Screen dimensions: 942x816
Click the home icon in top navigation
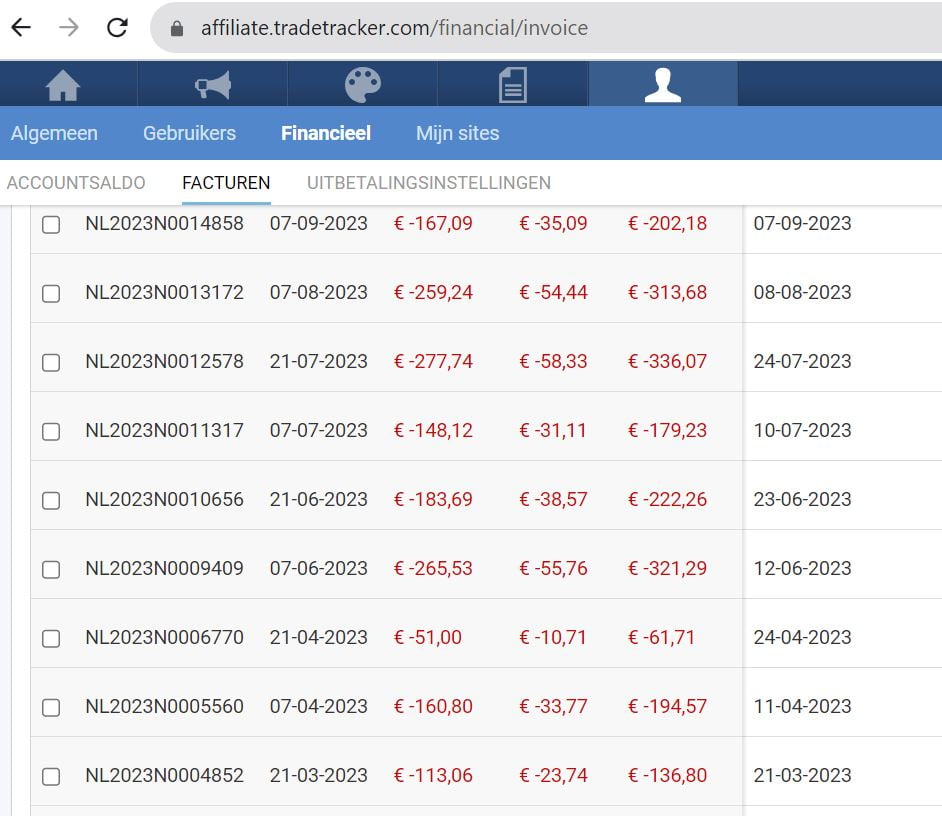pyautogui.click(x=63, y=86)
